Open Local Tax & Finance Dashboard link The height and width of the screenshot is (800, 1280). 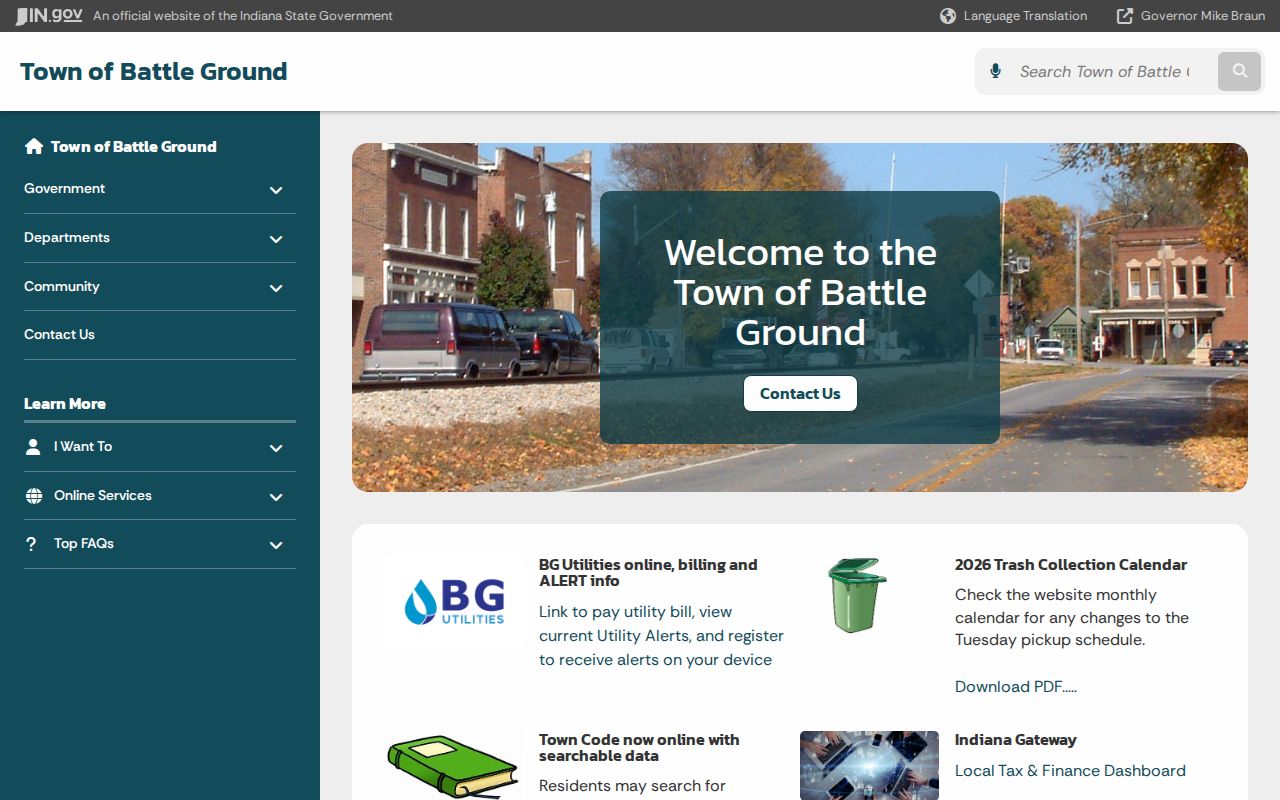[1070, 770]
